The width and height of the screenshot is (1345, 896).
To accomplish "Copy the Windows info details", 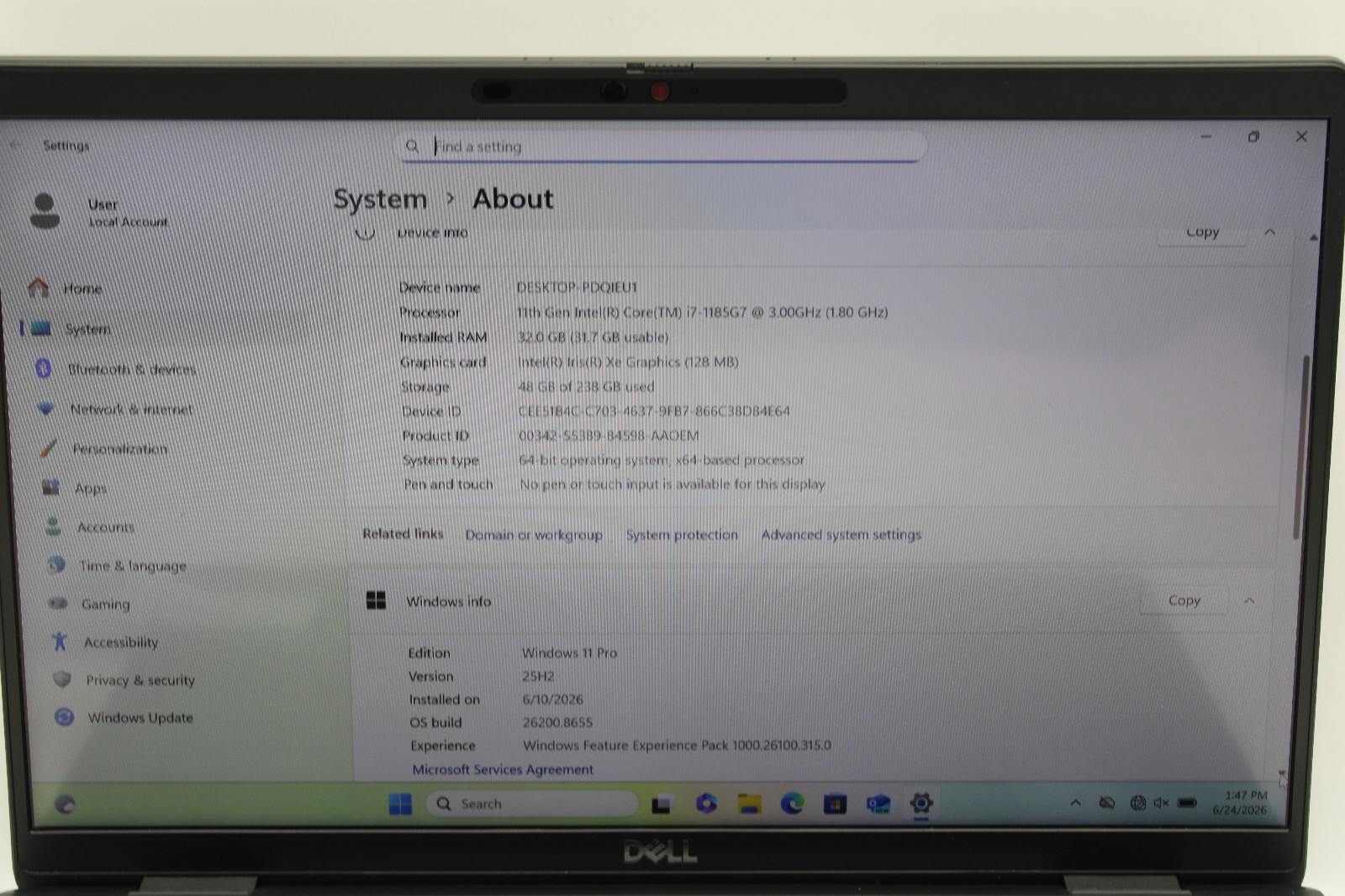I will [x=1184, y=600].
